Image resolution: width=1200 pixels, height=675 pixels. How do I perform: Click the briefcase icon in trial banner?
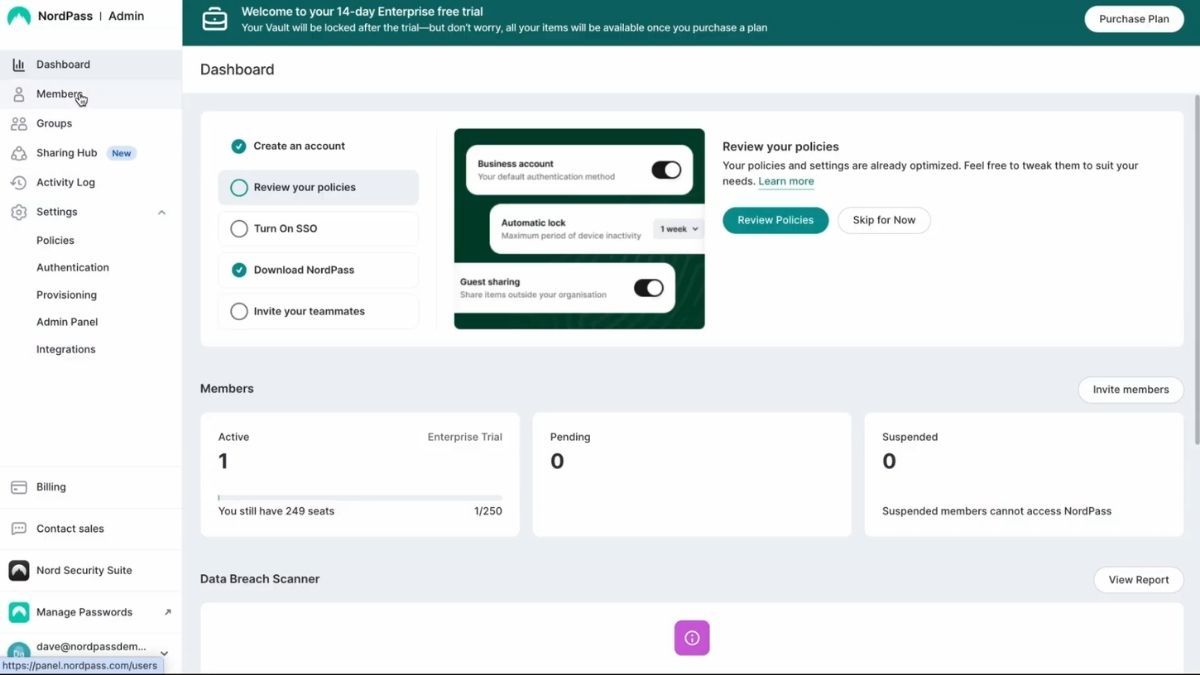(215, 19)
